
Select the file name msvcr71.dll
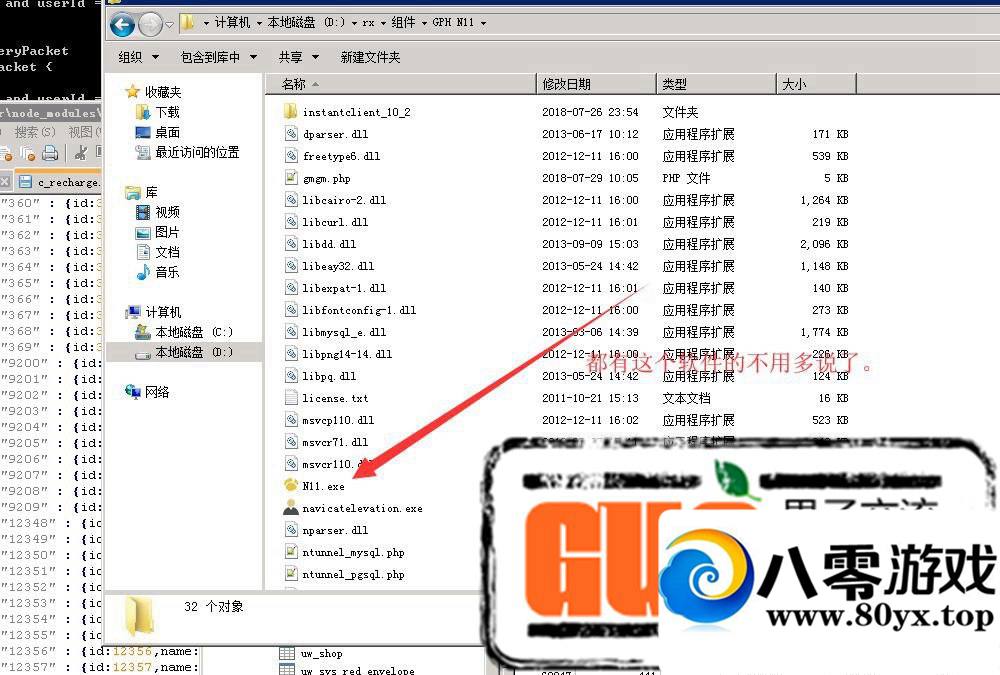[x=335, y=442]
